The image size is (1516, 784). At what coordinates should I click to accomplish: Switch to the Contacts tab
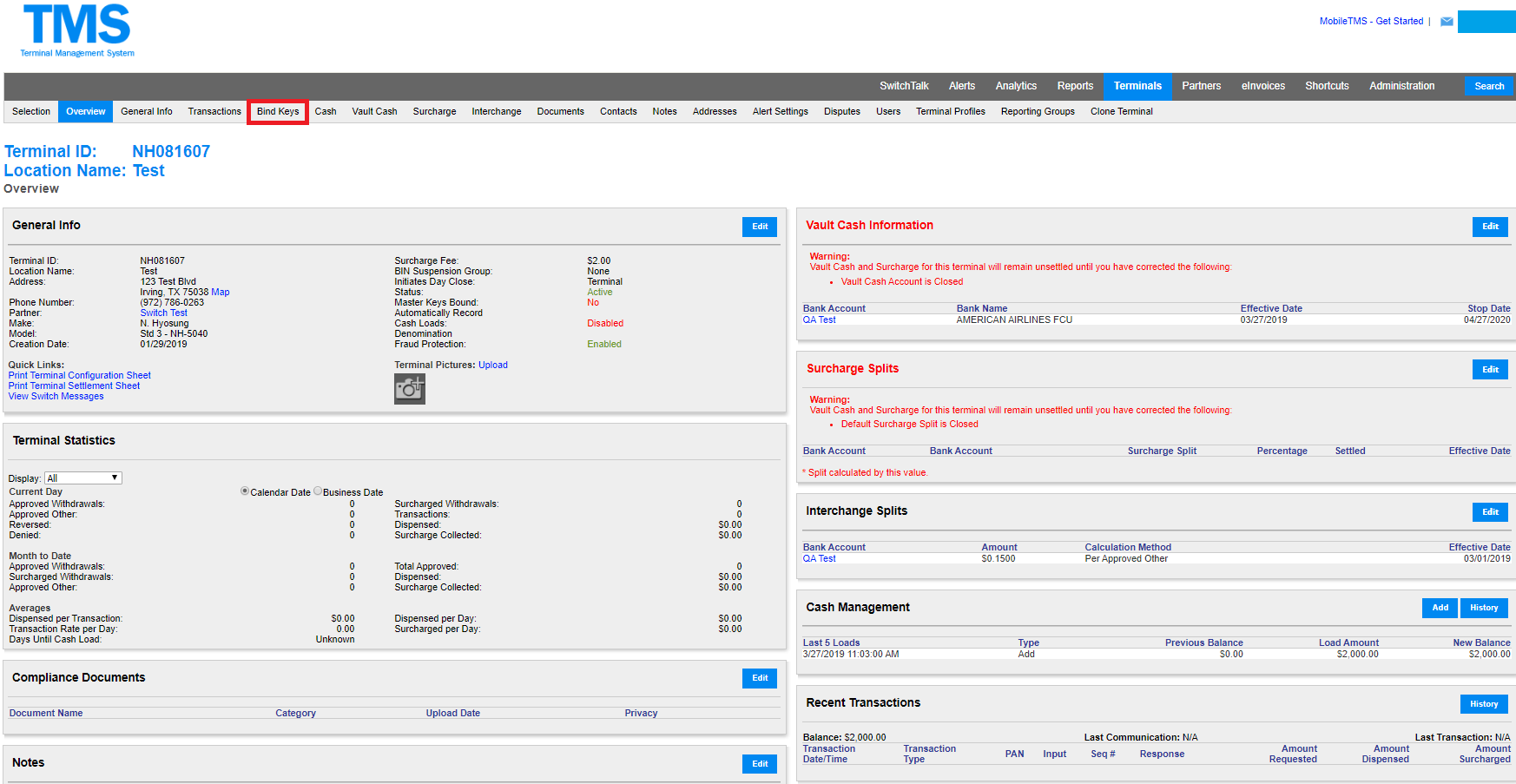point(618,111)
